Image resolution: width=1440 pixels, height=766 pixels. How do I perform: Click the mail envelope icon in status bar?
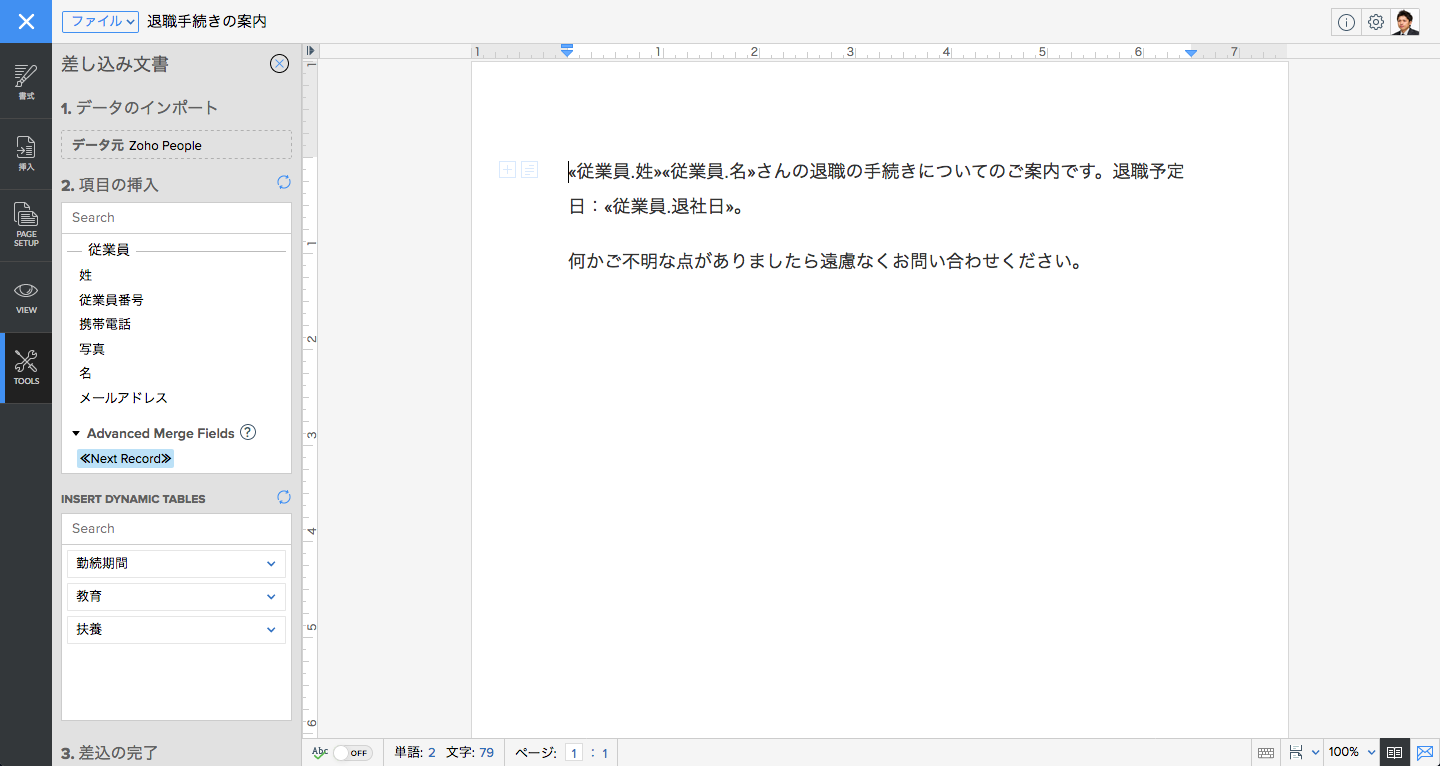[1425, 752]
